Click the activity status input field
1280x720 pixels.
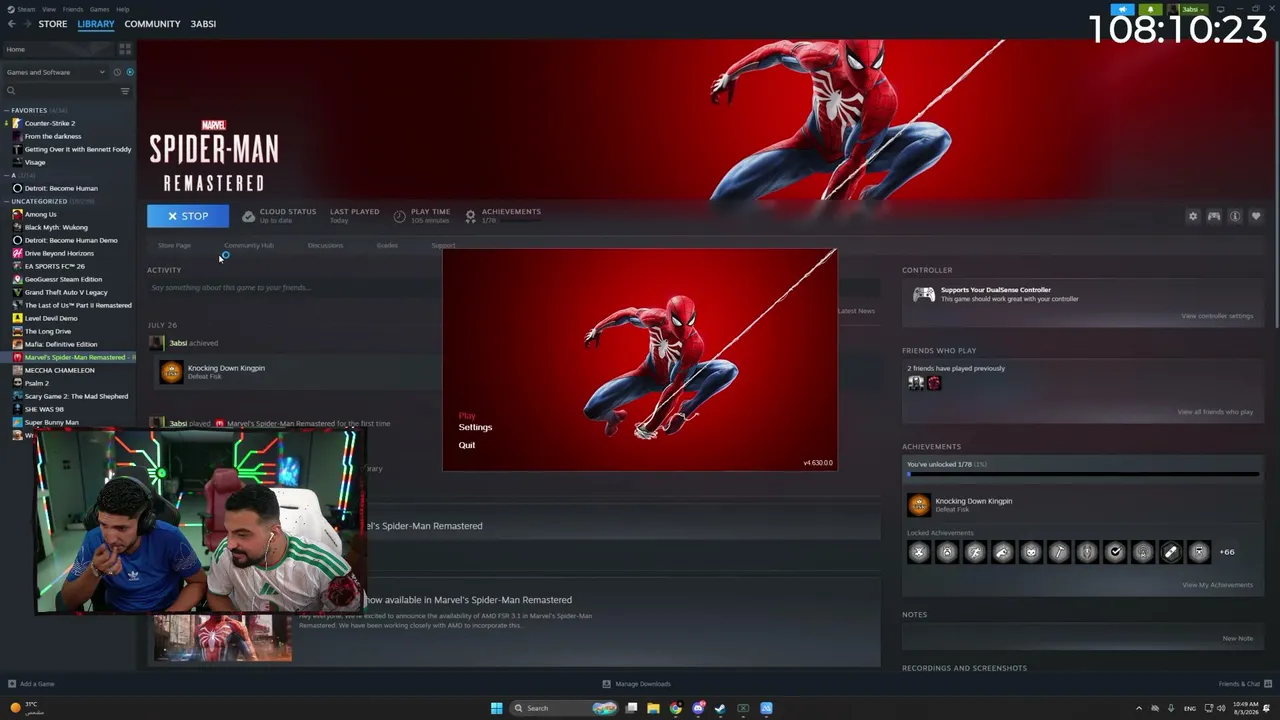(x=294, y=288)
